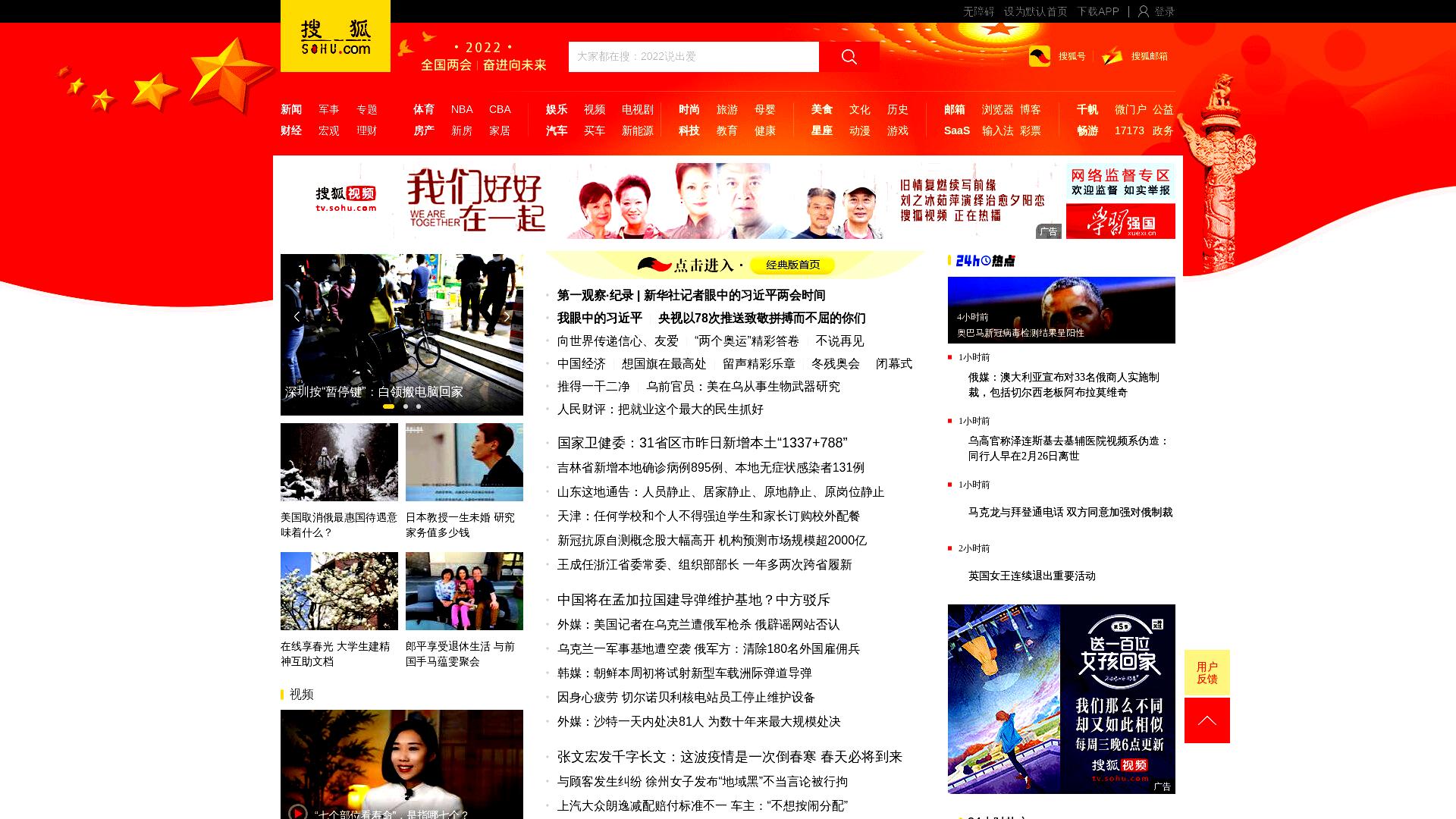Viewport: 1456px width, 819px height.
Task: Open the 送一百位女孩回家 ad
Action: click(1062, 699)
